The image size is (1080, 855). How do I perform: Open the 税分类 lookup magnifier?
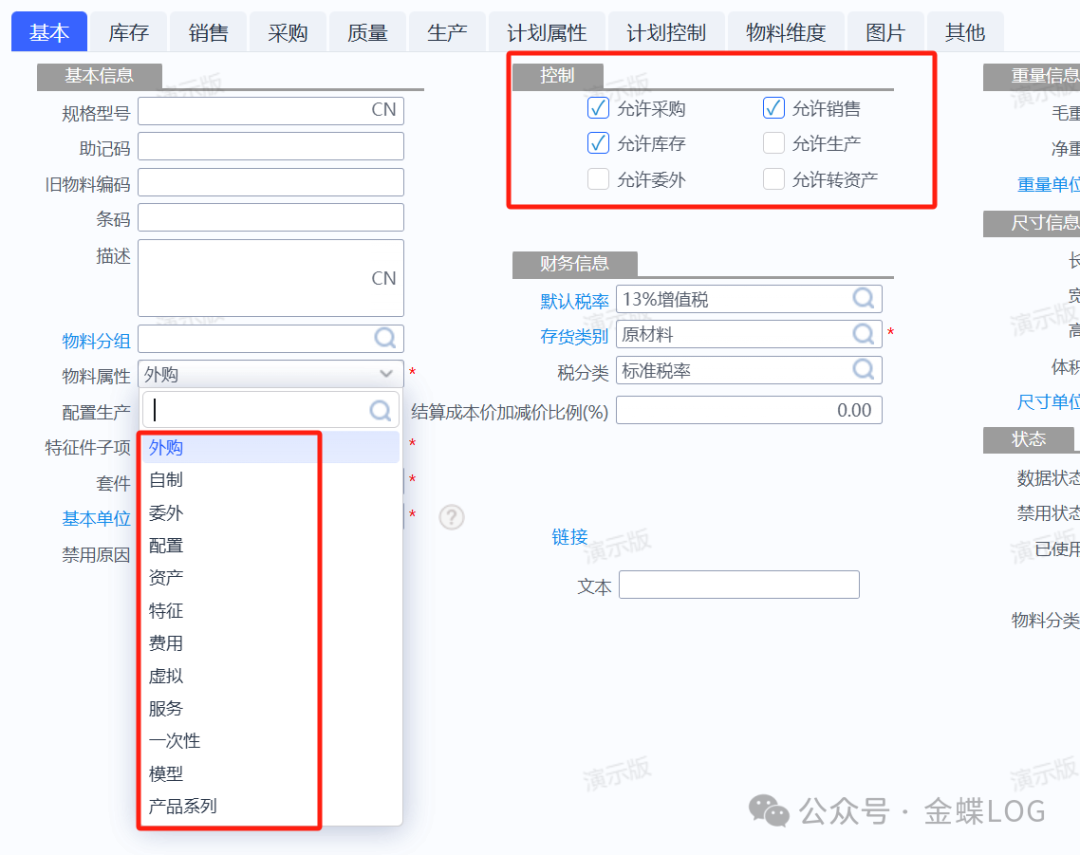point(863,370)
